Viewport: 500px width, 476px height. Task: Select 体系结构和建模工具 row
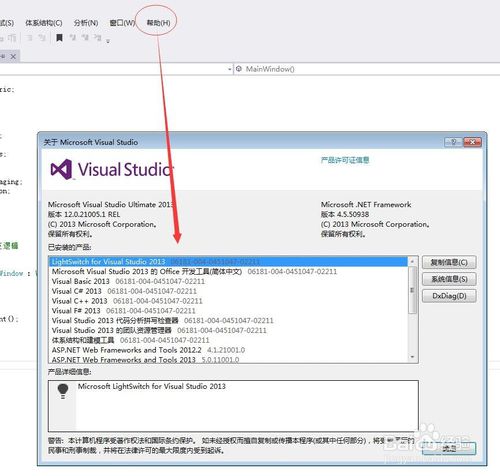(228, 340)
